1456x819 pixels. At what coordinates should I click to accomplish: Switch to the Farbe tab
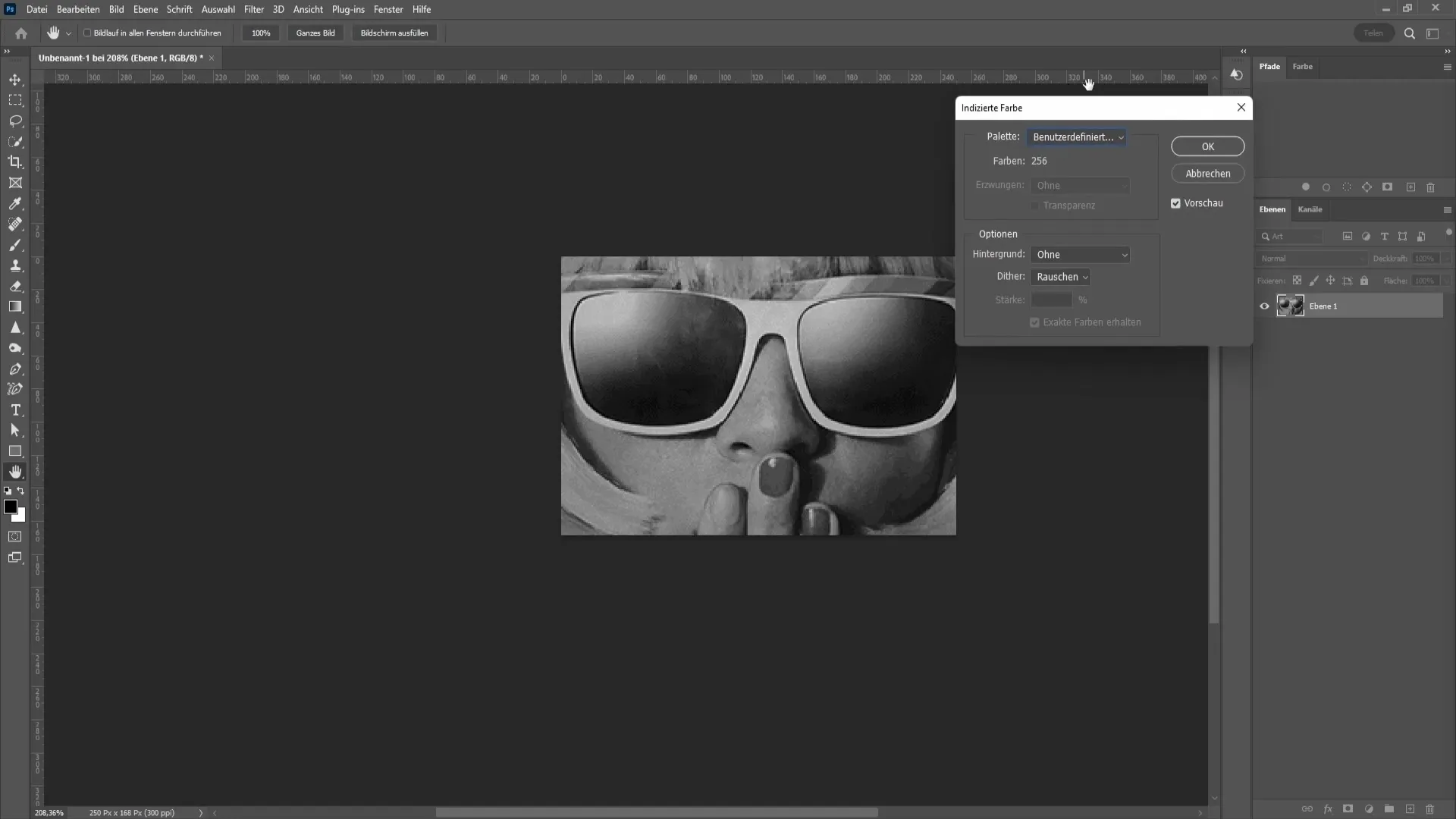[1302, 67]
